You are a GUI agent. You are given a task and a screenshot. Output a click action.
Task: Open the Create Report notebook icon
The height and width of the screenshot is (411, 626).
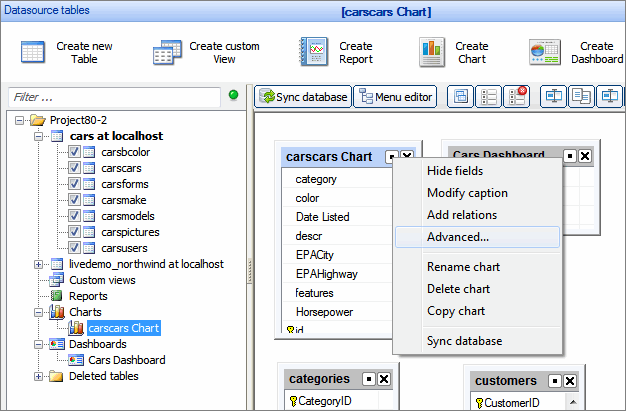pyautogui.click(x=314, y=52)
